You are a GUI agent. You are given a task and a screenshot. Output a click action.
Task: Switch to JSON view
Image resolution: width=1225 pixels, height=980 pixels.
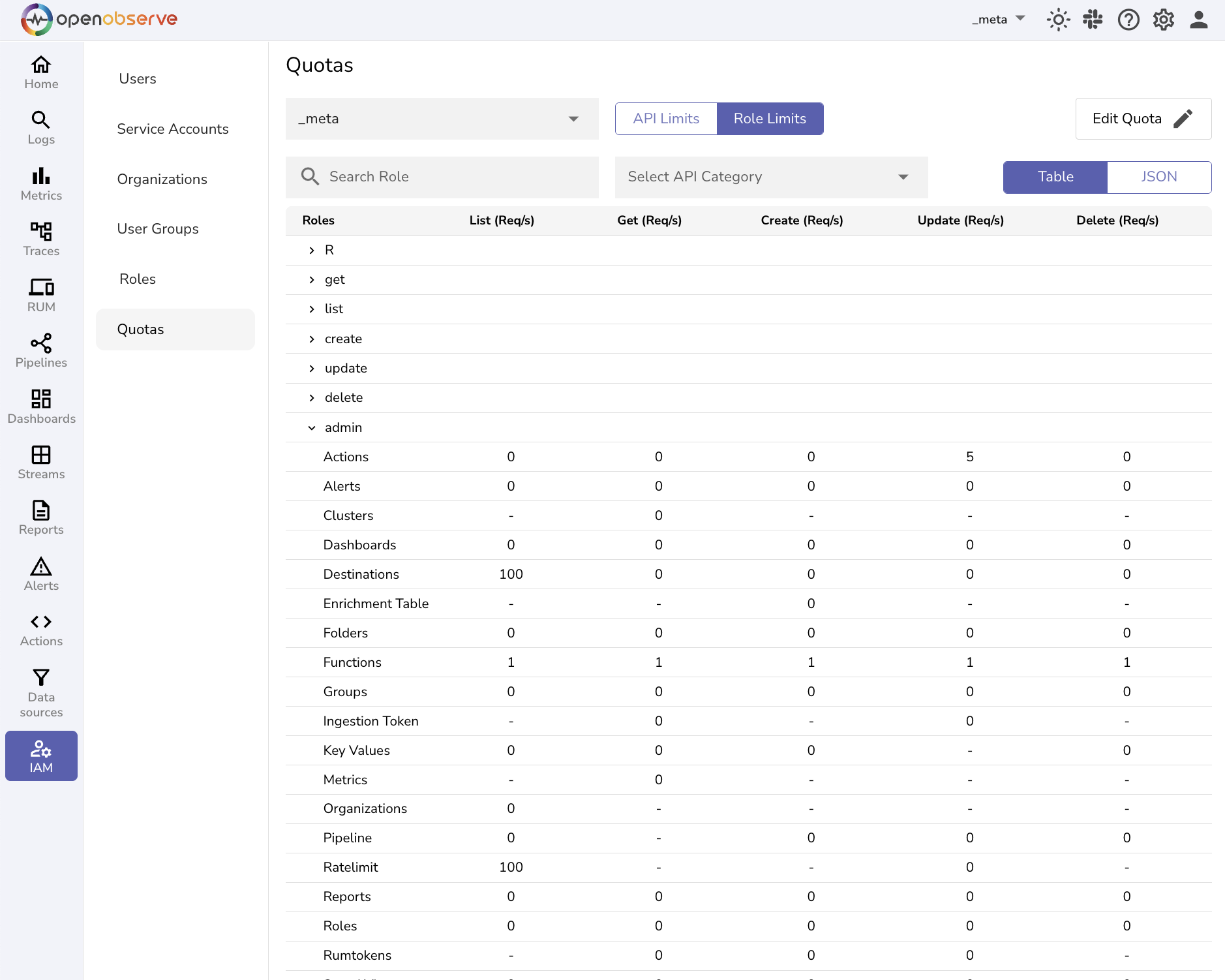1159,177
